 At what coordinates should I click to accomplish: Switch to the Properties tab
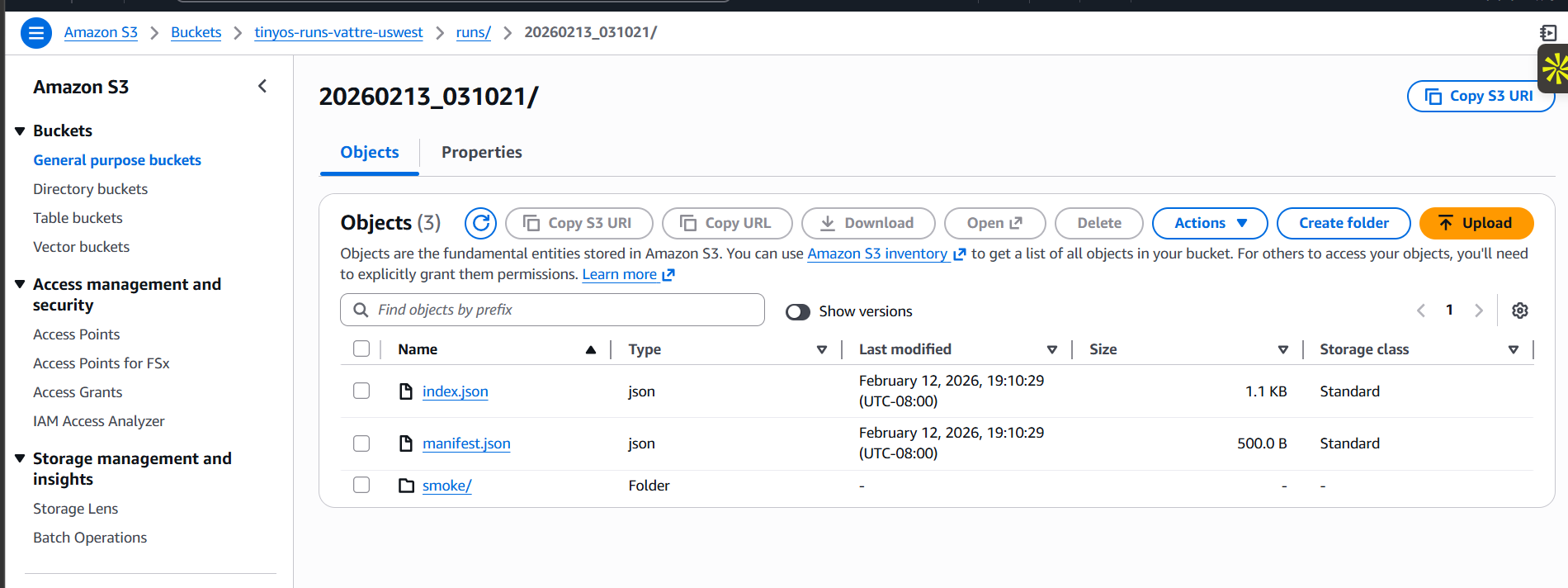pos(482,152)
